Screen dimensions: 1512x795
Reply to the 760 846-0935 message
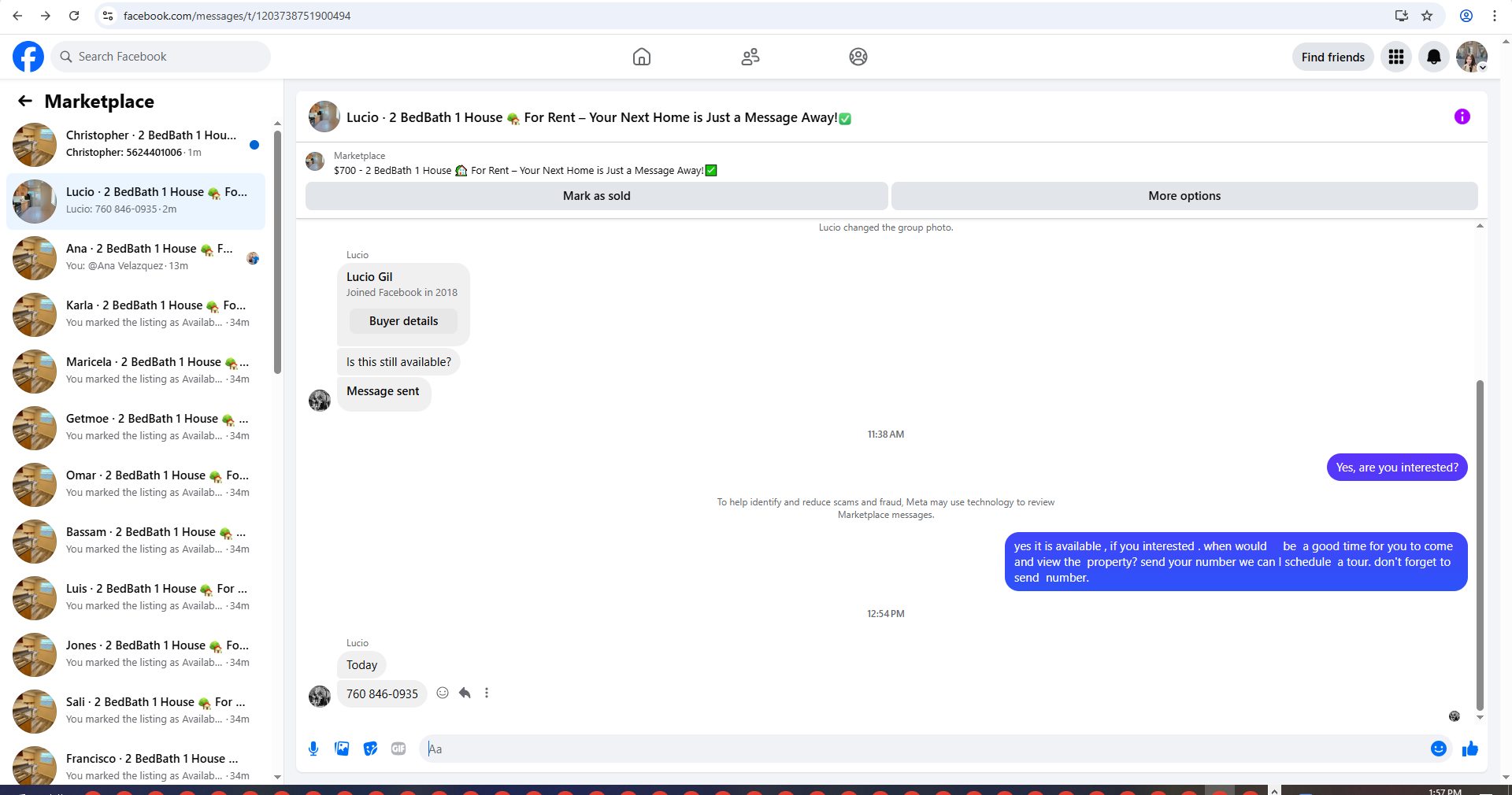(x=465, y=693)
